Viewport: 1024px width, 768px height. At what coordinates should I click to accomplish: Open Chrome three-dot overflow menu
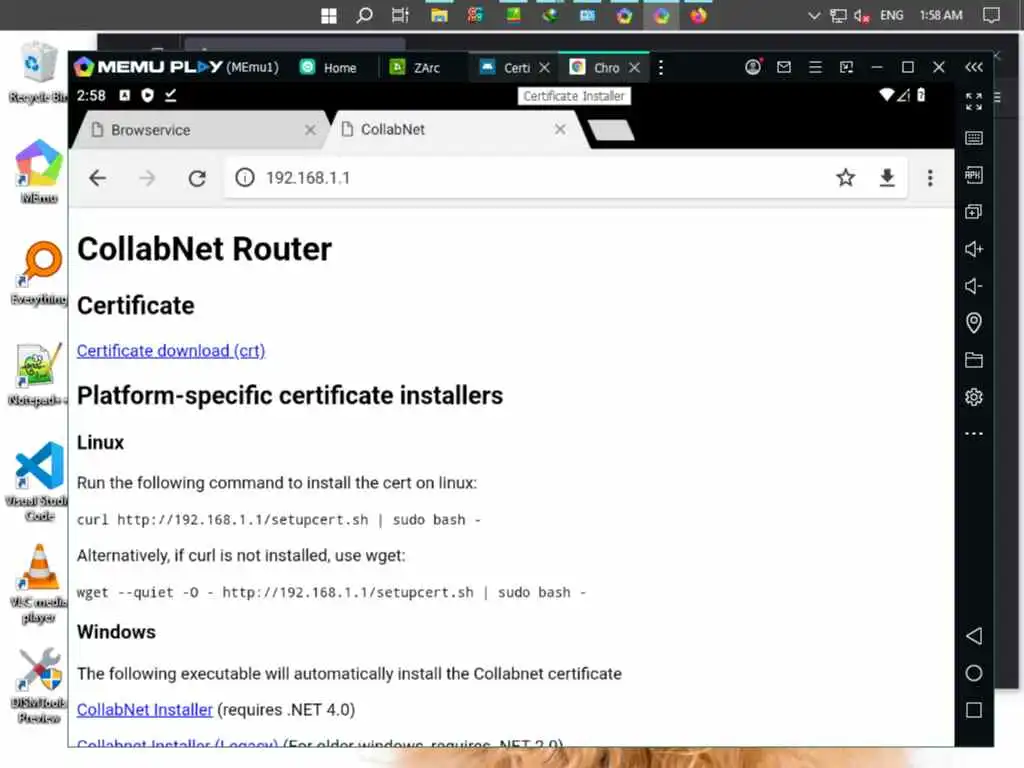pyautogui.click(x=930, y=178)
